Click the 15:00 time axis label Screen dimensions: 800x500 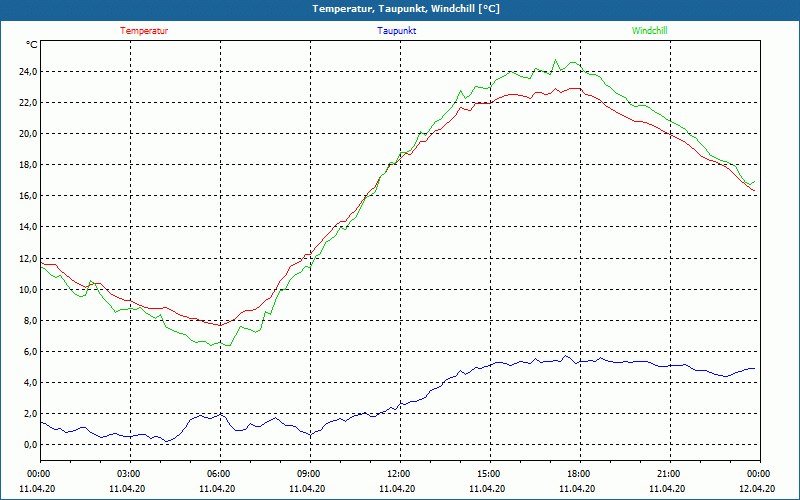(488, 474)
